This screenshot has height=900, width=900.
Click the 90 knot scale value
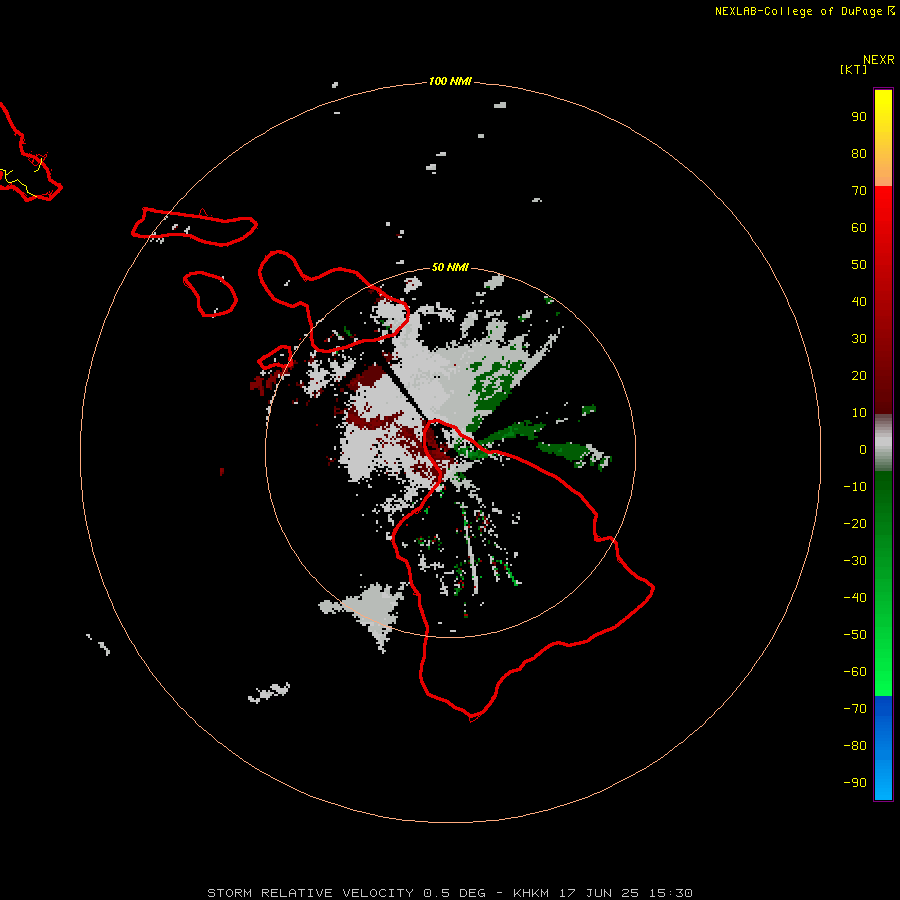click(x=859, y=117)
